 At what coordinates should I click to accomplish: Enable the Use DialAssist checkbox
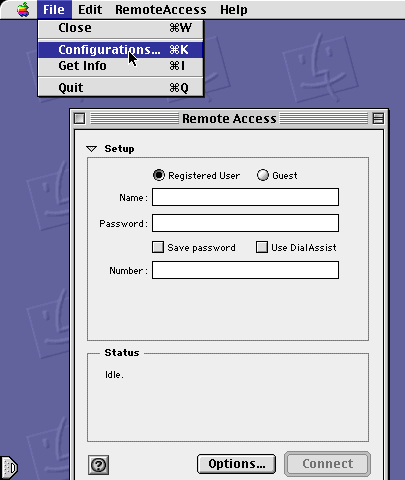[x=262, y=247]
